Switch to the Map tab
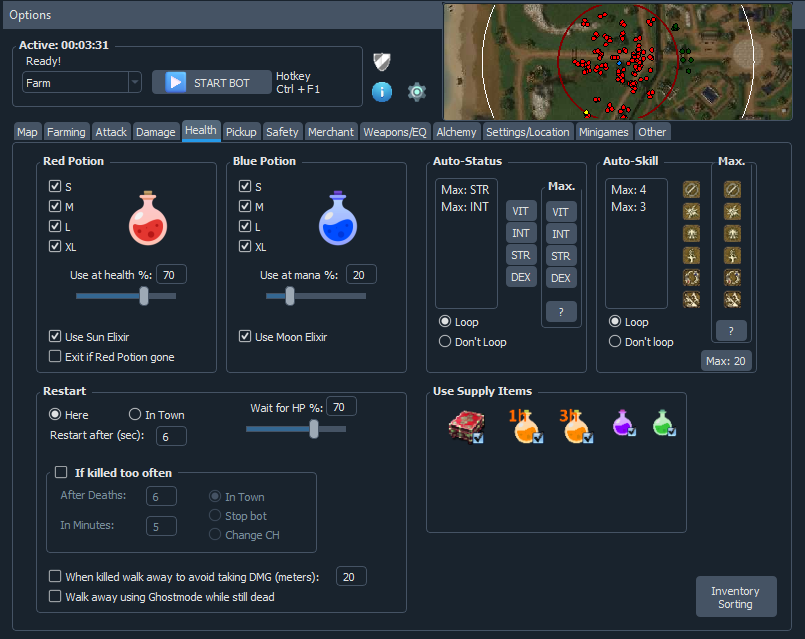Viewport: 805px width, 639px height. click(x=27, y=132)
